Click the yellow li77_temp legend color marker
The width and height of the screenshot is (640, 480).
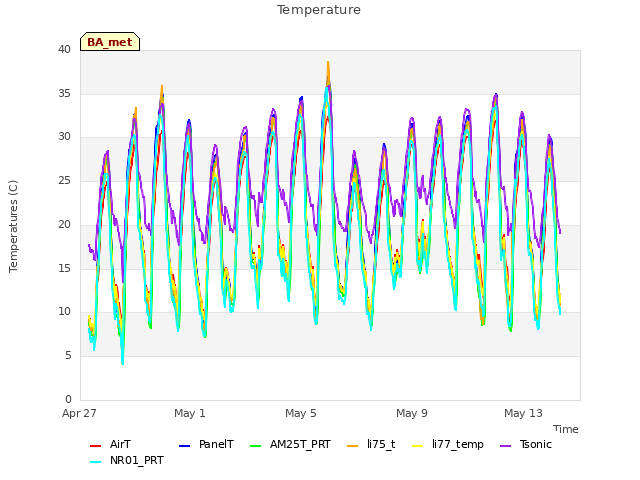pos(418,445)
